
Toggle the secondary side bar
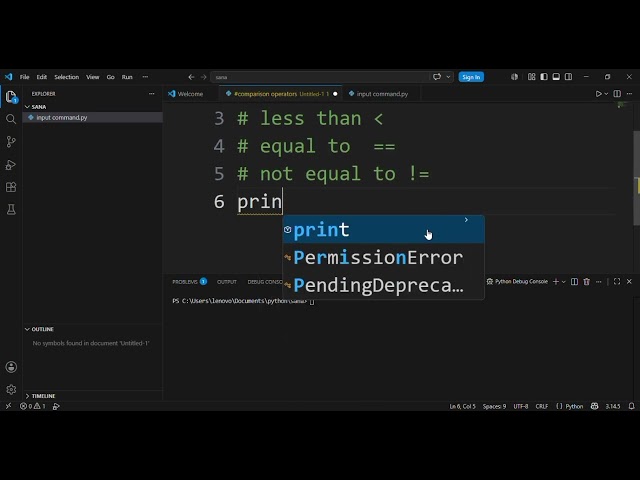click(x=568, y=77)
